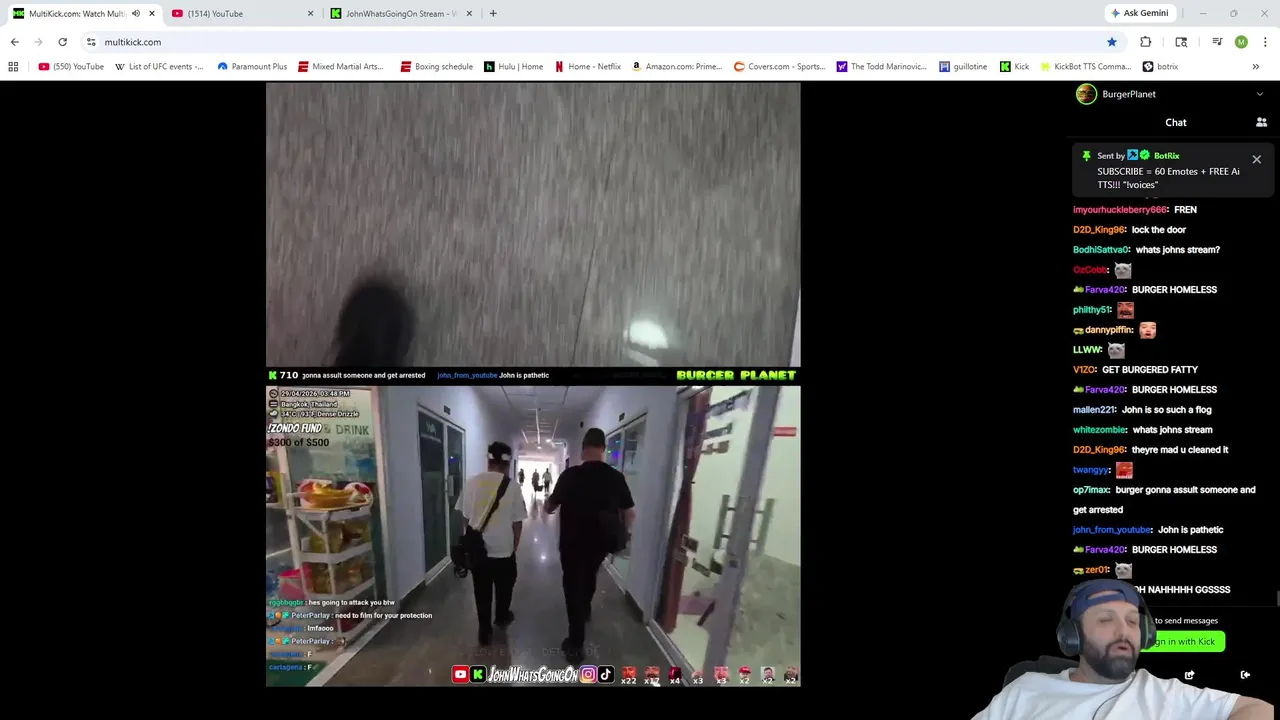Click the green pin icon on pinned message
This screenshot has height=720, width=1280.
pyautogui.click(x=1085, y=156)
